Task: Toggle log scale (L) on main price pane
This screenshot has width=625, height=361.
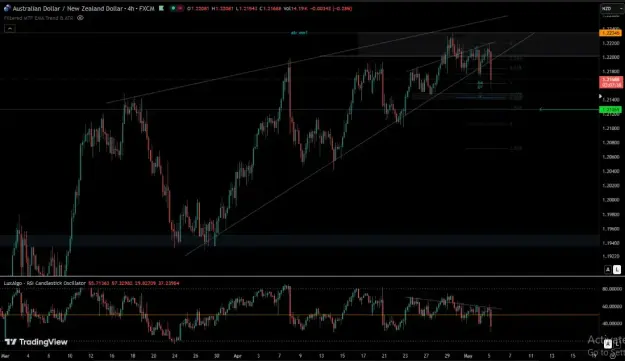Action: [617, 270]
